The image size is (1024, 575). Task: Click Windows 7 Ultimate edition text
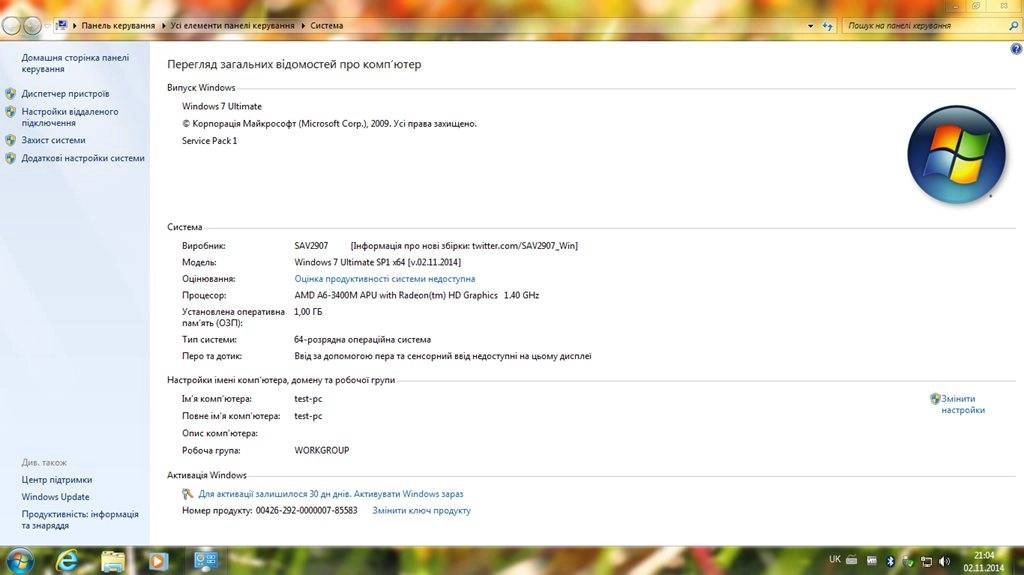pos(222,106)
